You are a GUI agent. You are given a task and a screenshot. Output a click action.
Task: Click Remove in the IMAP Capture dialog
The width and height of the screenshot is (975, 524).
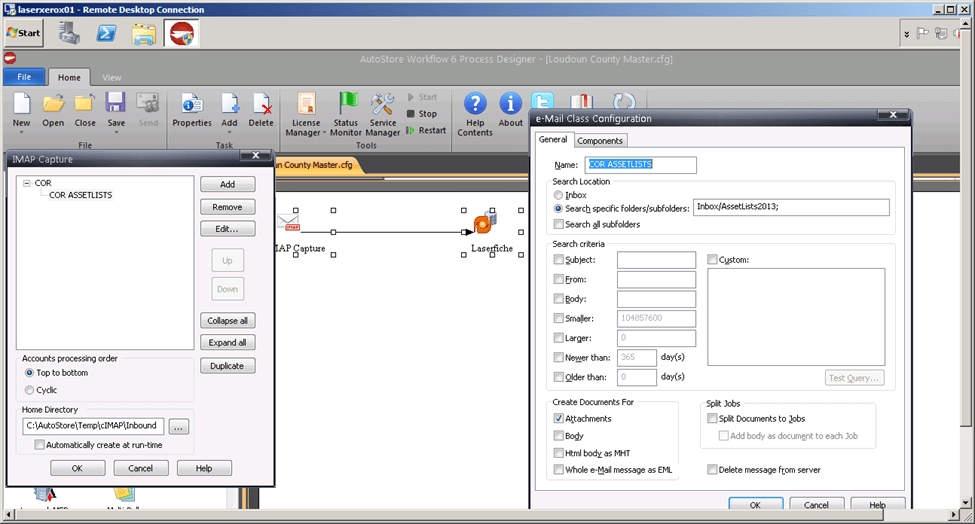[228, 207]
